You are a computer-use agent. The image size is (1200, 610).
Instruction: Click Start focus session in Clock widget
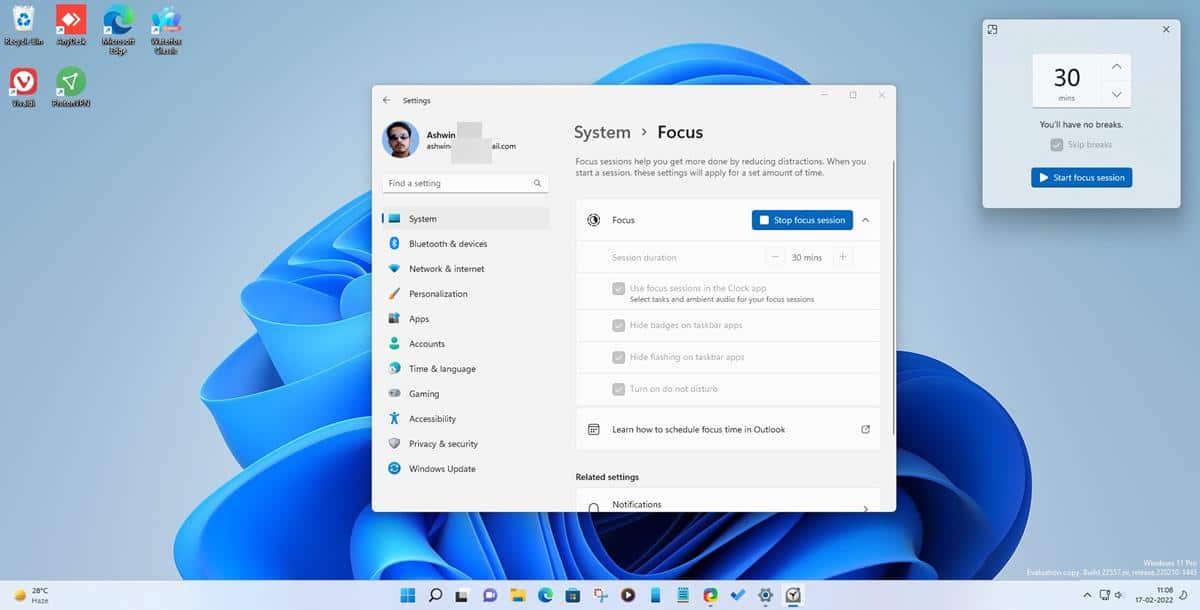point(1081,178)
